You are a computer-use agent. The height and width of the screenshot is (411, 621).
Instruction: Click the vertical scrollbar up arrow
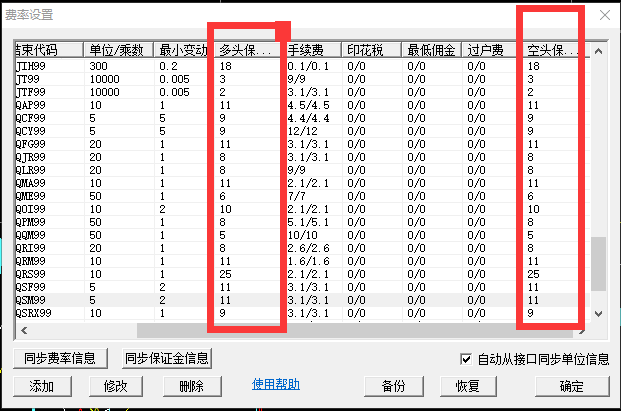click(598, 51)
